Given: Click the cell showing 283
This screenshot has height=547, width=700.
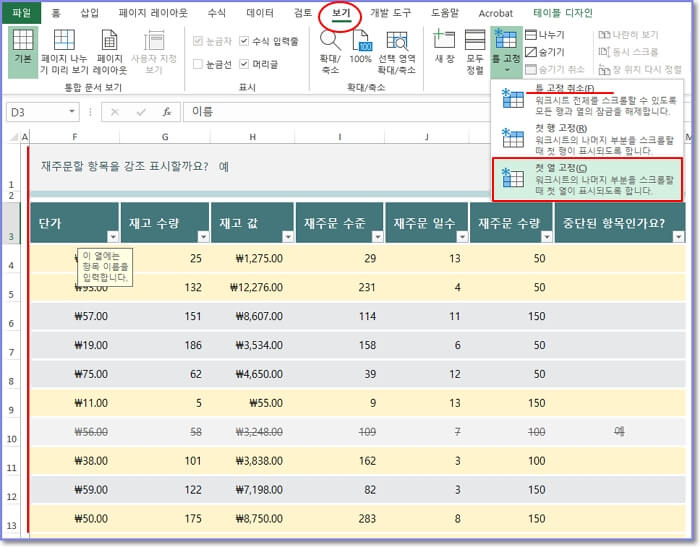Looking at the screenshot, I should pyautogui.click(x=340, y=518).
